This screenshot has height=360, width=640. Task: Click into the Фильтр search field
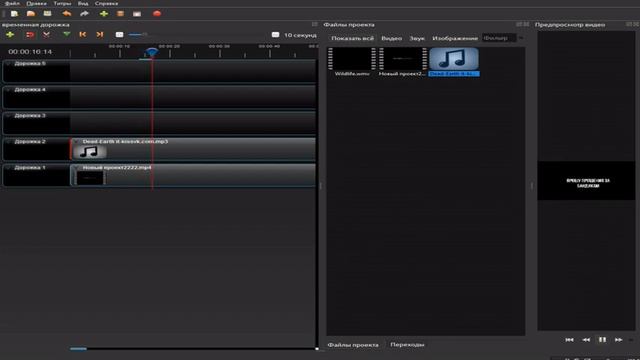[499, 38]
